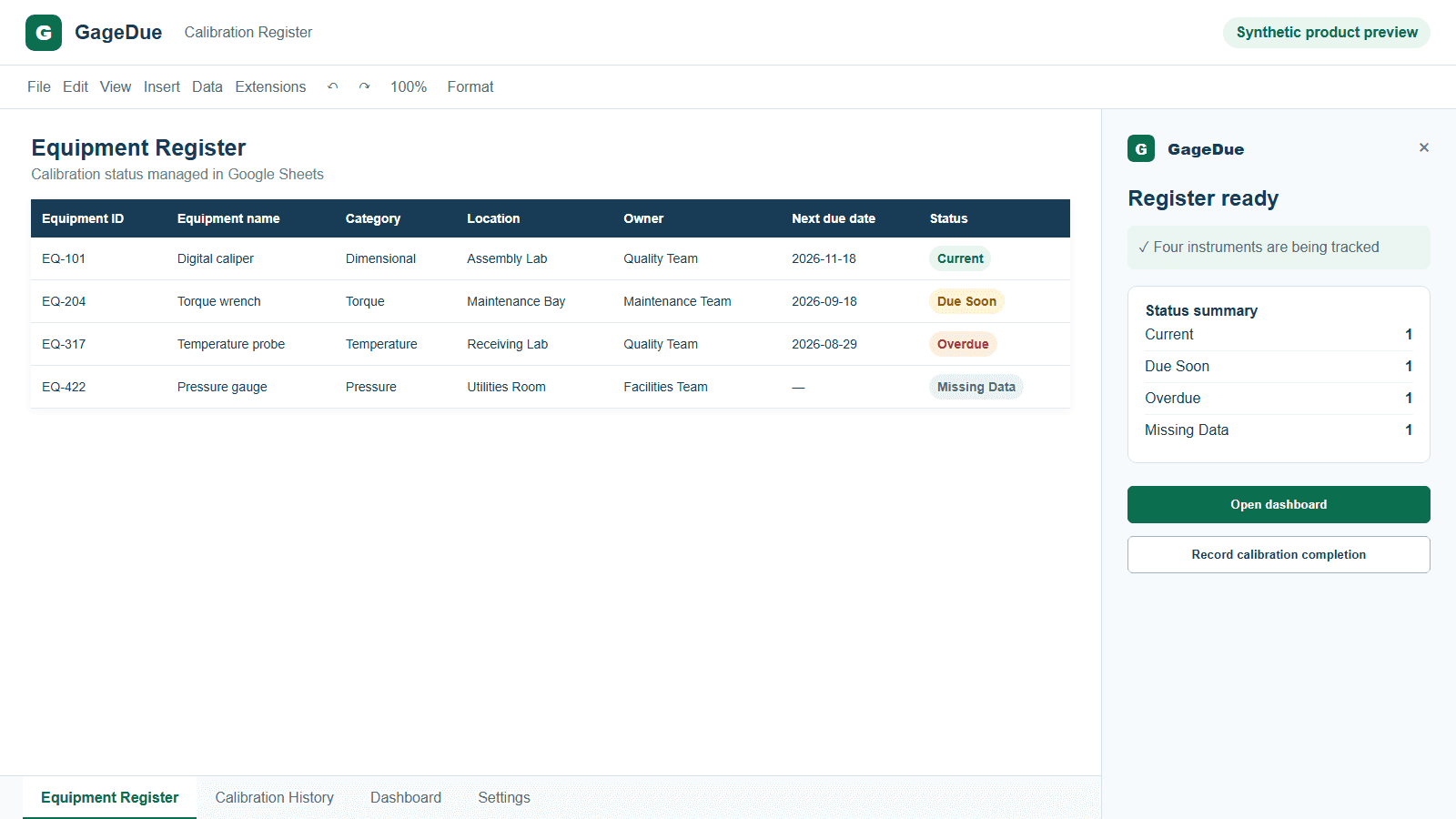The width and height of the screenshot is (1456, 819).
Task: Open the Insert menu
Action: click(x=162, y=86)
